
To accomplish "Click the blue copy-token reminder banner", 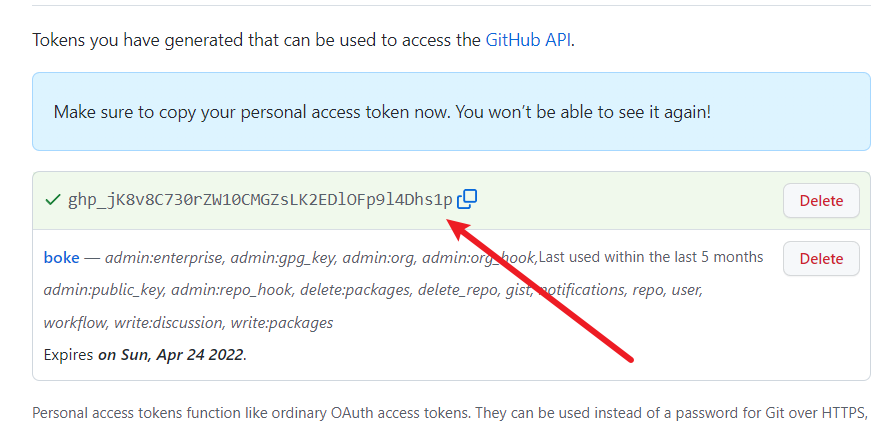I will 450,111.
